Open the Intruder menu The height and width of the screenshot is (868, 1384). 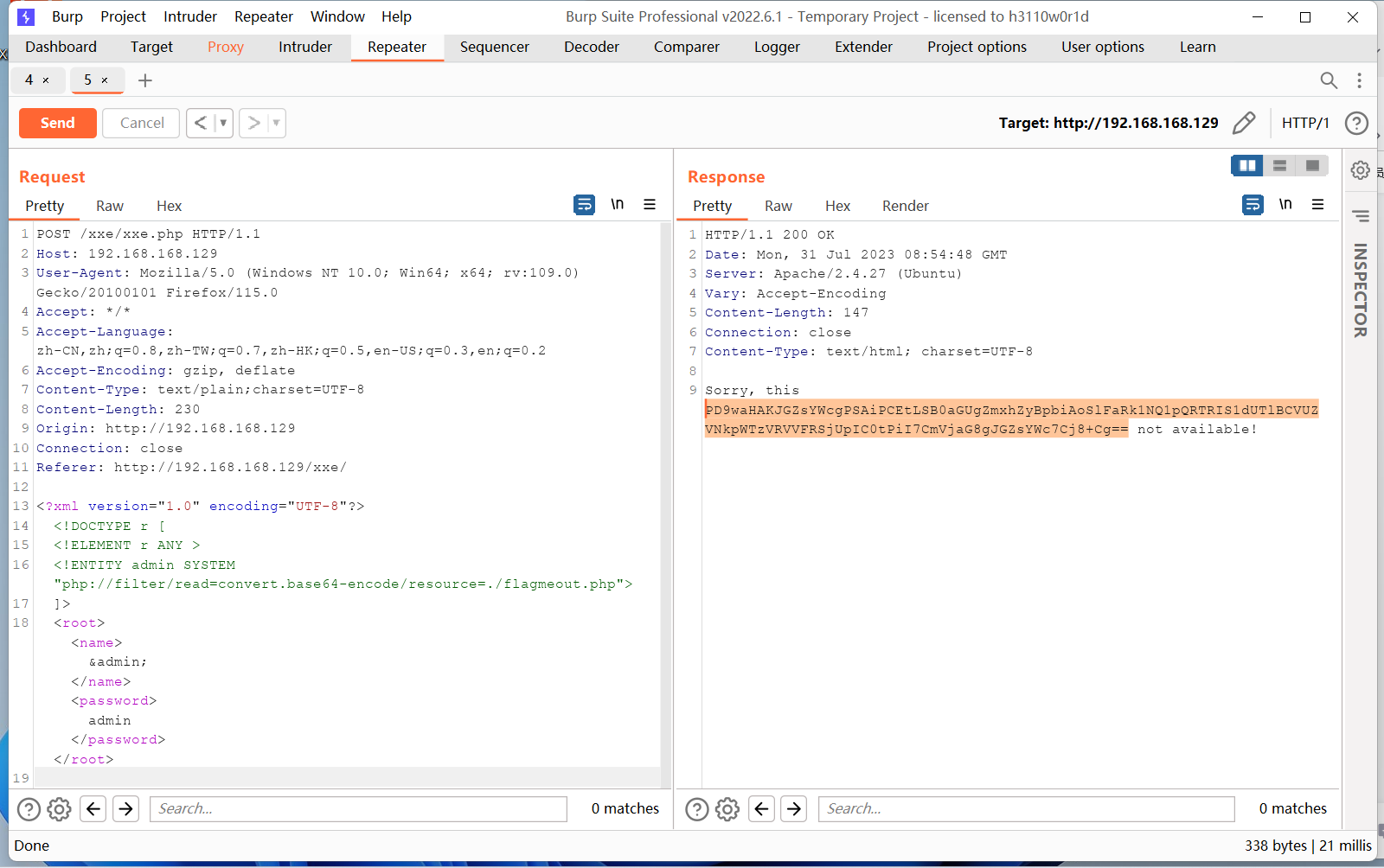(x=190, y=16)
